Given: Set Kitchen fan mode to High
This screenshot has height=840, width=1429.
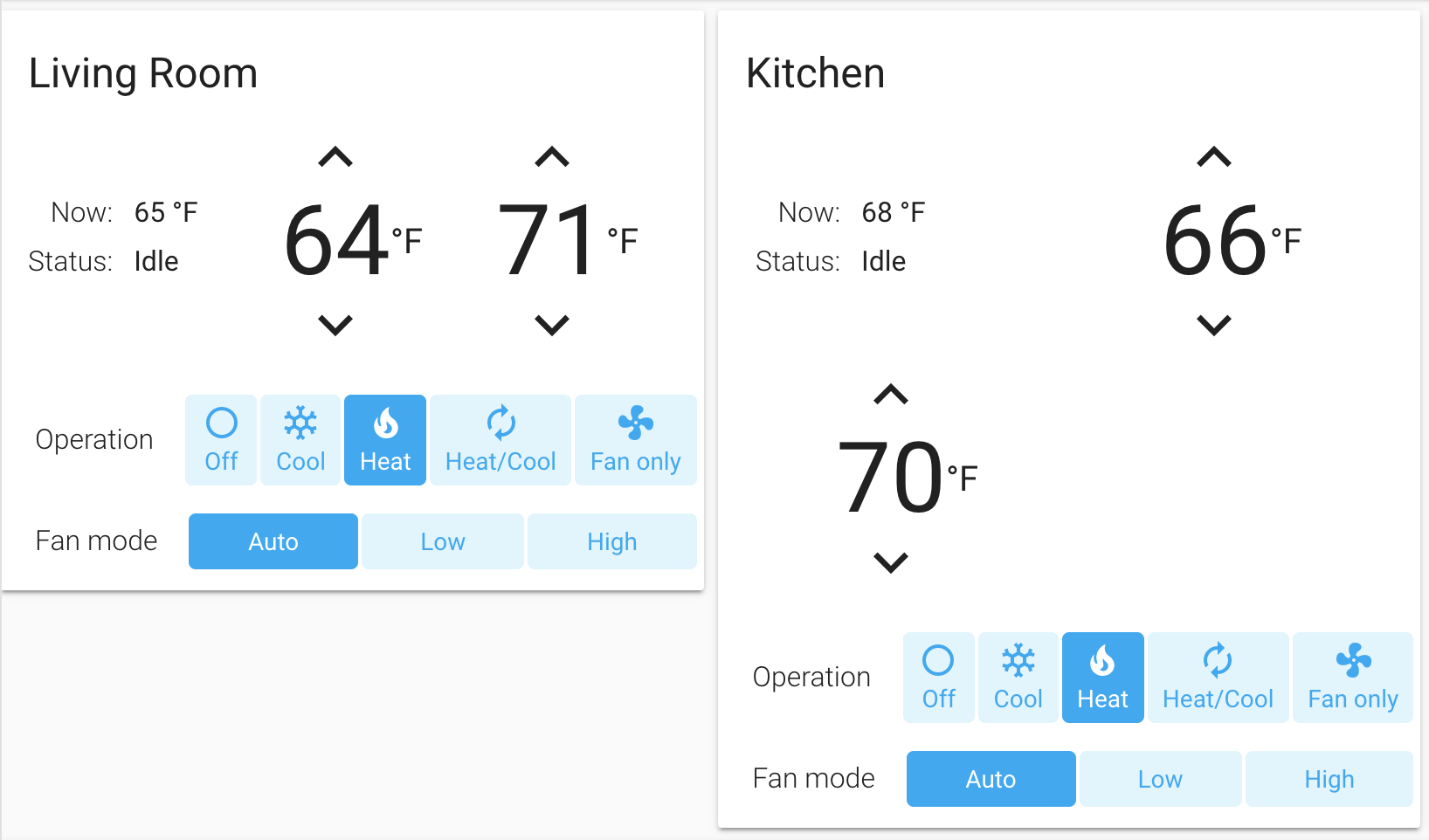Looking at the screenshot, I should click(x=1329, y=779).
